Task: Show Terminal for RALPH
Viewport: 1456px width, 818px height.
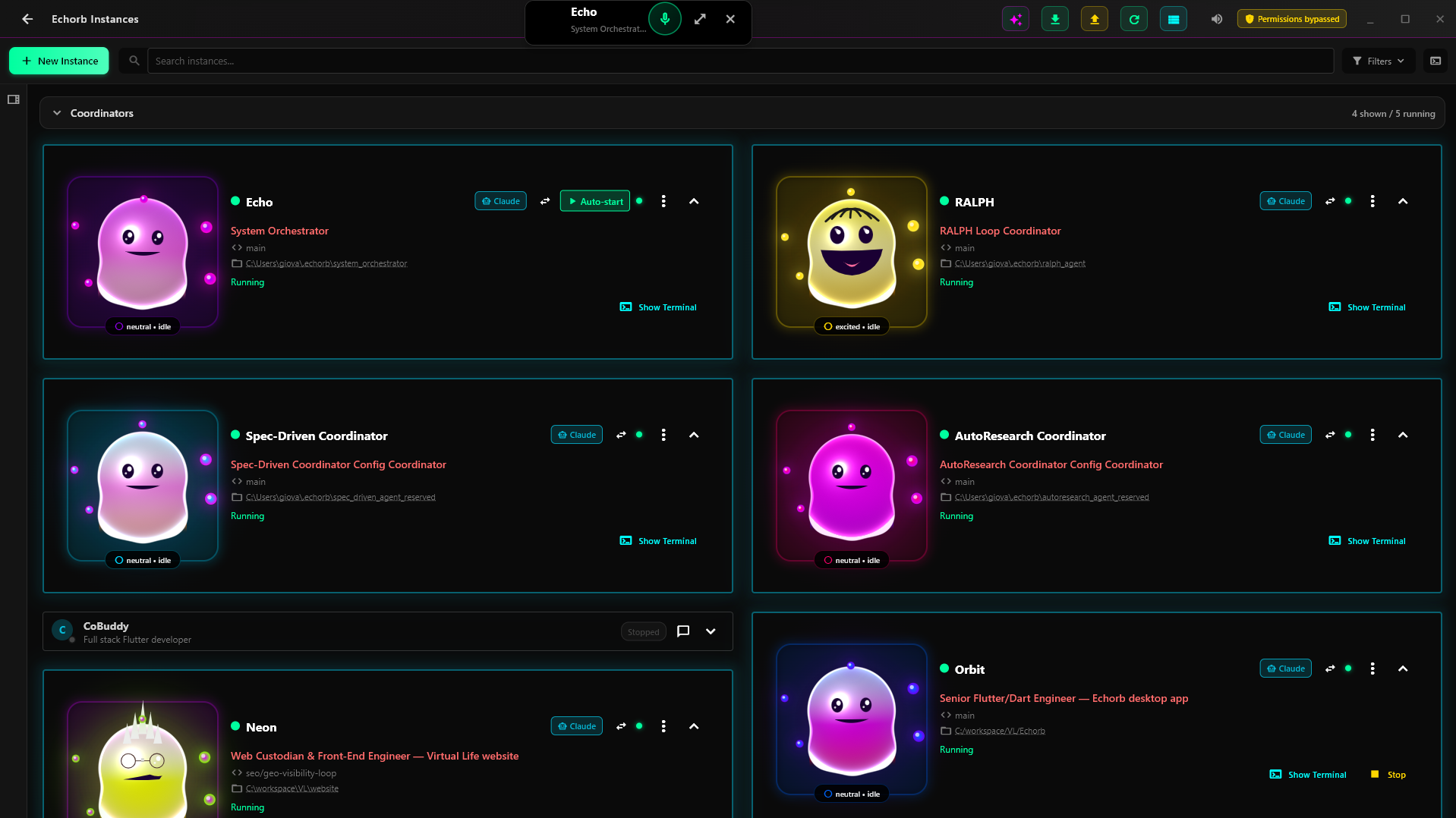Action: (1367, 307)
